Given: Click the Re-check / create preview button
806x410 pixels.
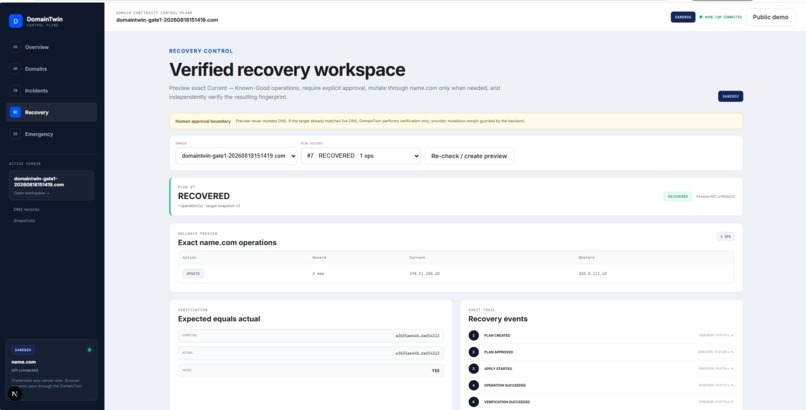Looking at the screenshot, I should click(x=469, y=156).
